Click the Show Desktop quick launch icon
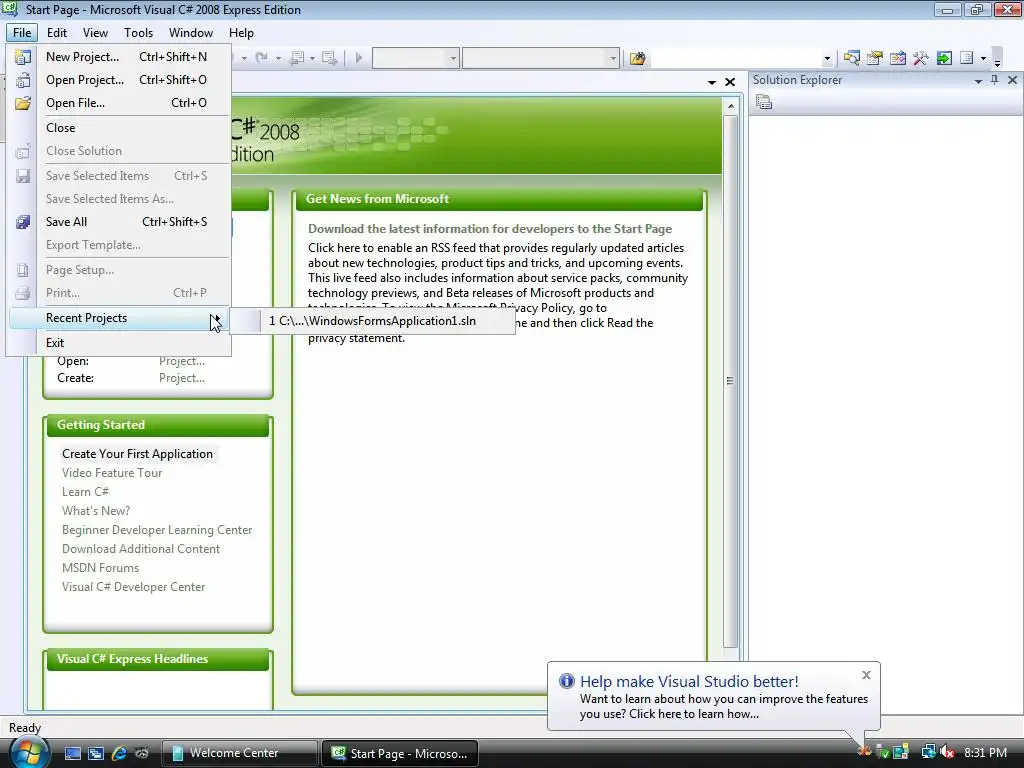This screenshot has width=1024, height=768. click(x=72, y=753)
